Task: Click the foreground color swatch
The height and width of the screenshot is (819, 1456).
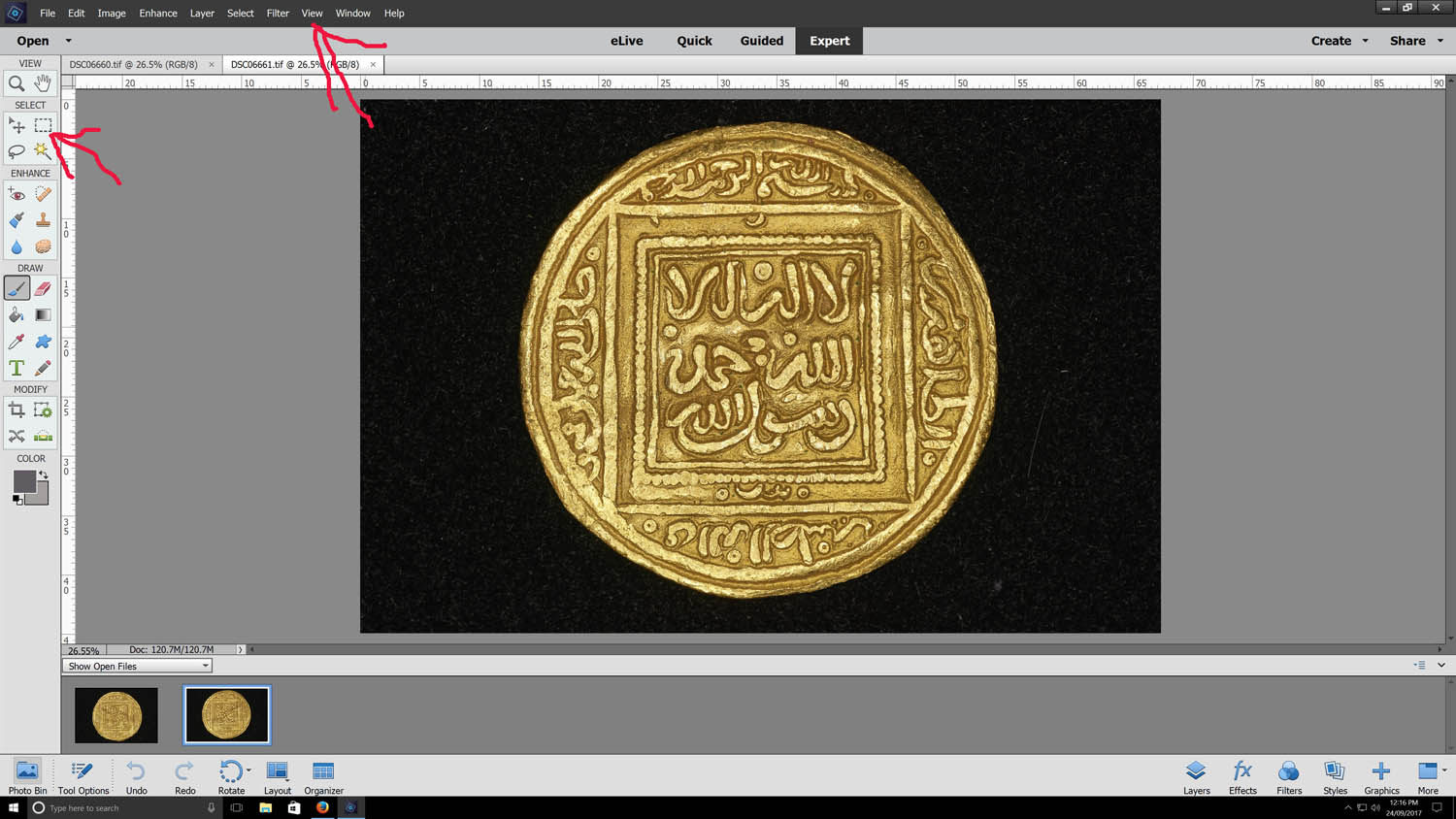Action: [23, 481]
